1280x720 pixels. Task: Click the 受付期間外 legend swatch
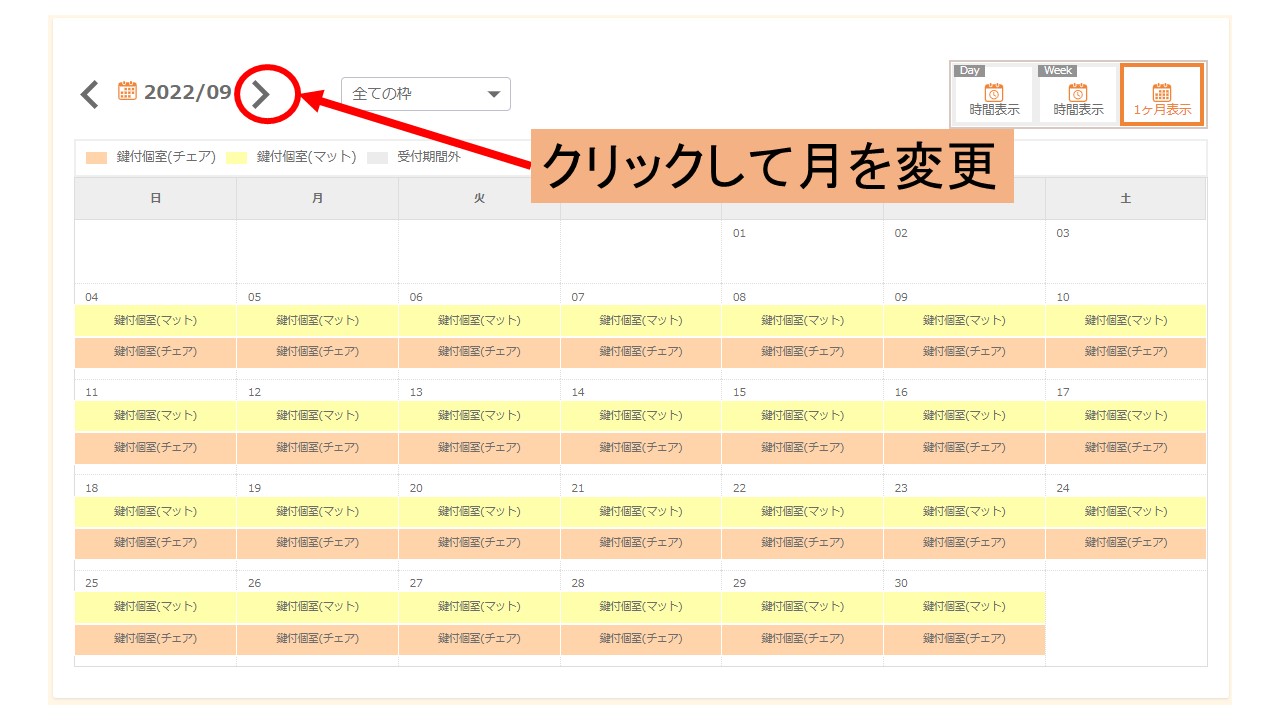point(377,157)
